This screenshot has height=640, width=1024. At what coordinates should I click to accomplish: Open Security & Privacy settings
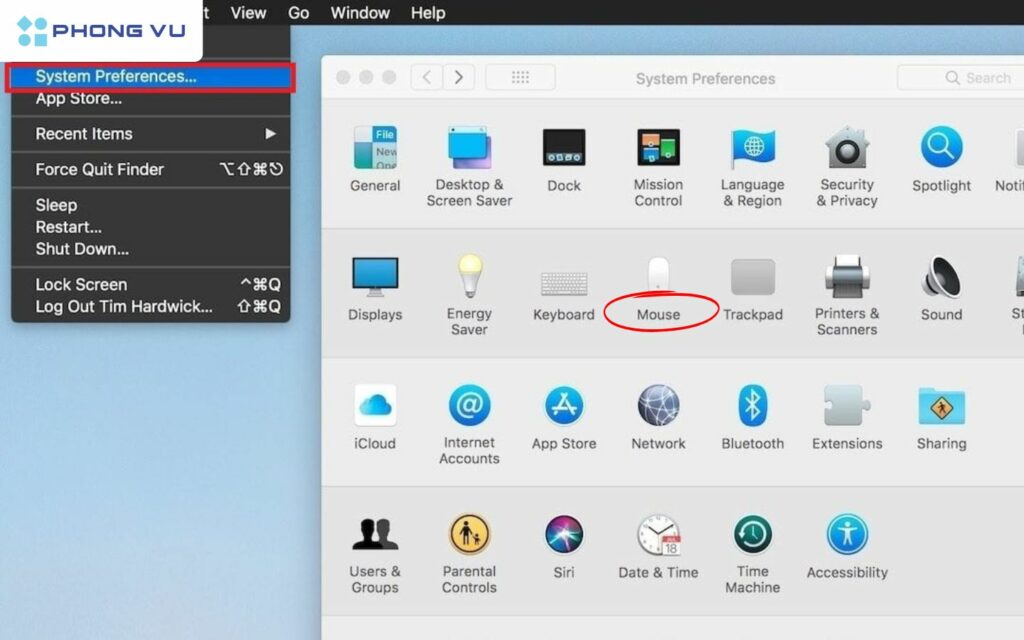[846, 160]
